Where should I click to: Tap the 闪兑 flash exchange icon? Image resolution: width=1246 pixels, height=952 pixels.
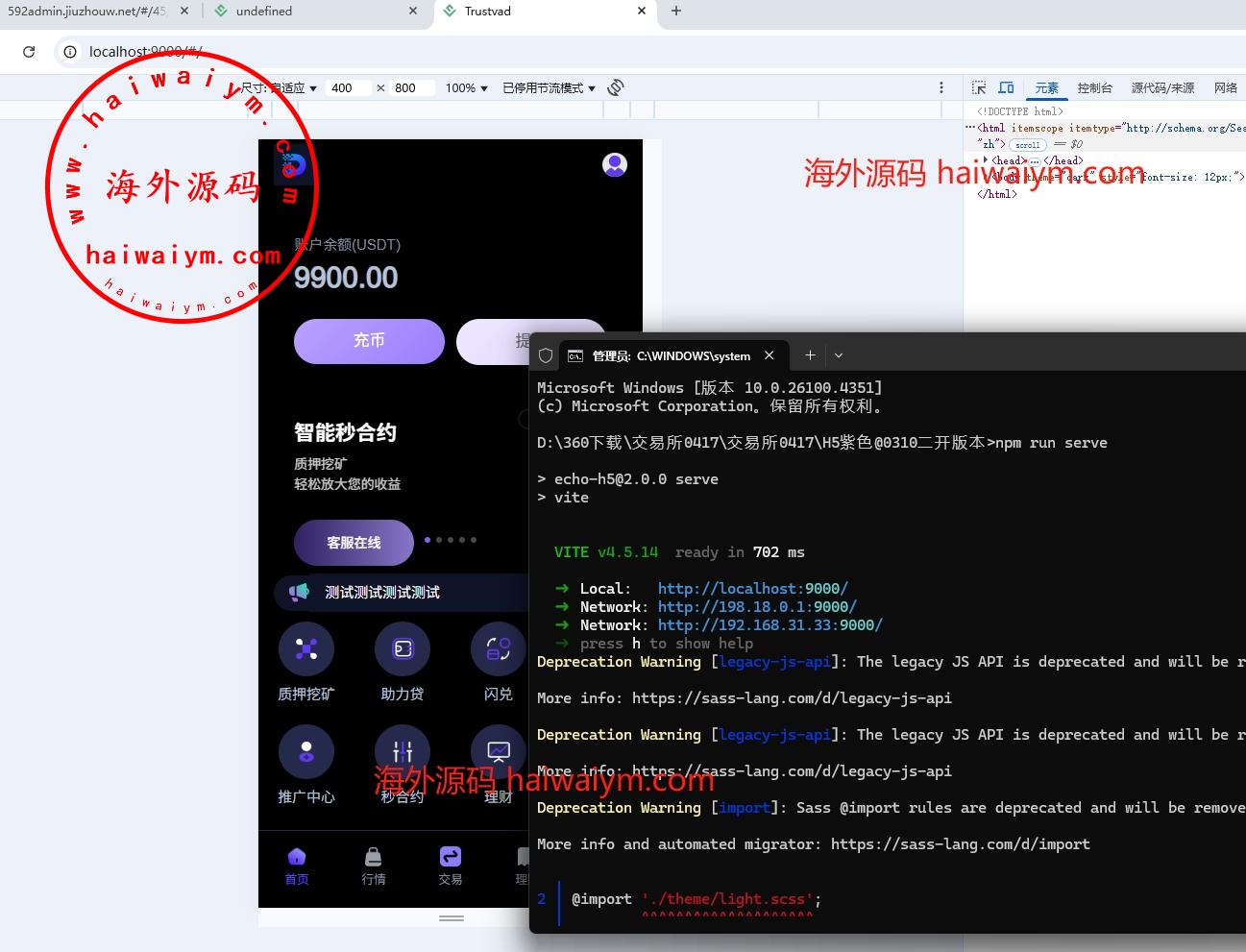pos(498,649)
